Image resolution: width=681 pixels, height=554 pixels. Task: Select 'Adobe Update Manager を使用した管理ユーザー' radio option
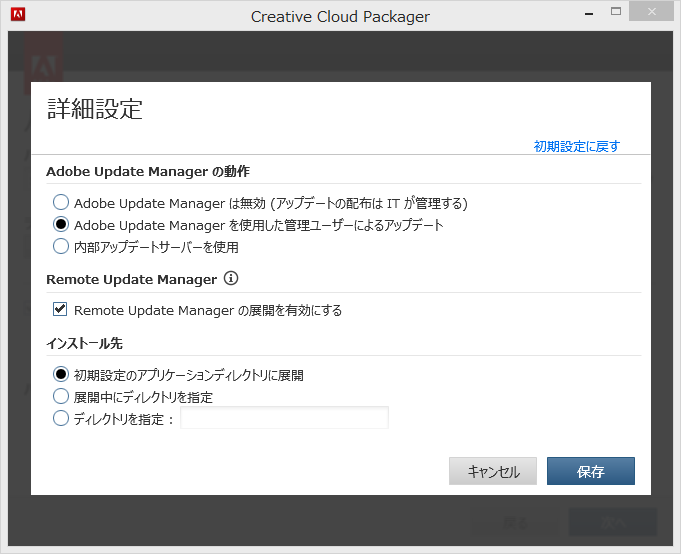pyautogui.click(x=61, y=224)
